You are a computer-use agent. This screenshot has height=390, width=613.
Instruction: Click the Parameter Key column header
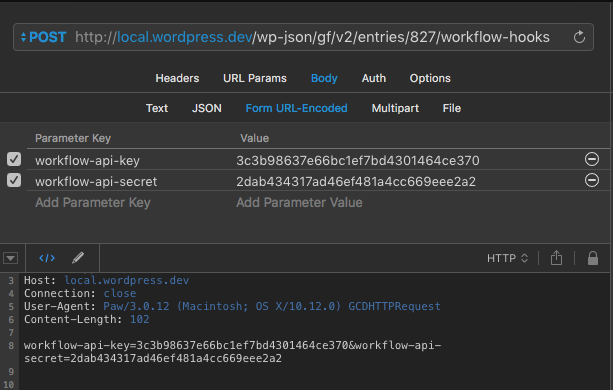pyautogui.click(x=73, y=138)
